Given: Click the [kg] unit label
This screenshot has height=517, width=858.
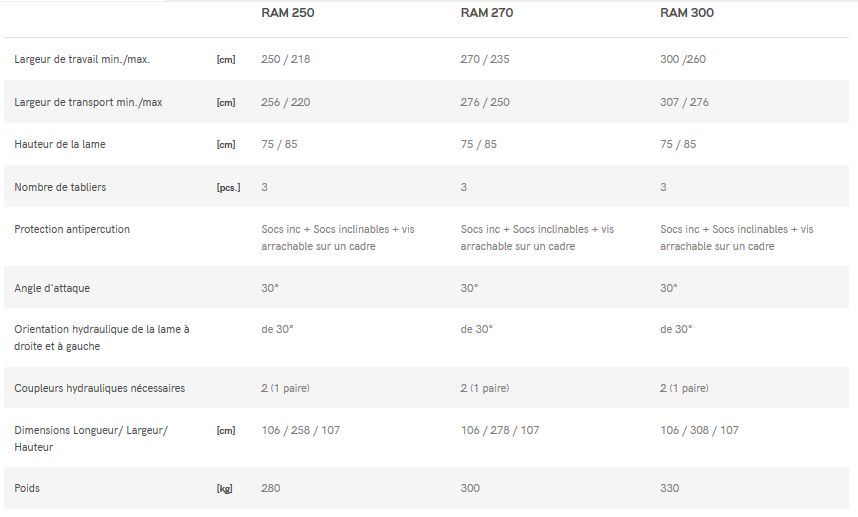Looking at the screenshot, I should (225, 489).
